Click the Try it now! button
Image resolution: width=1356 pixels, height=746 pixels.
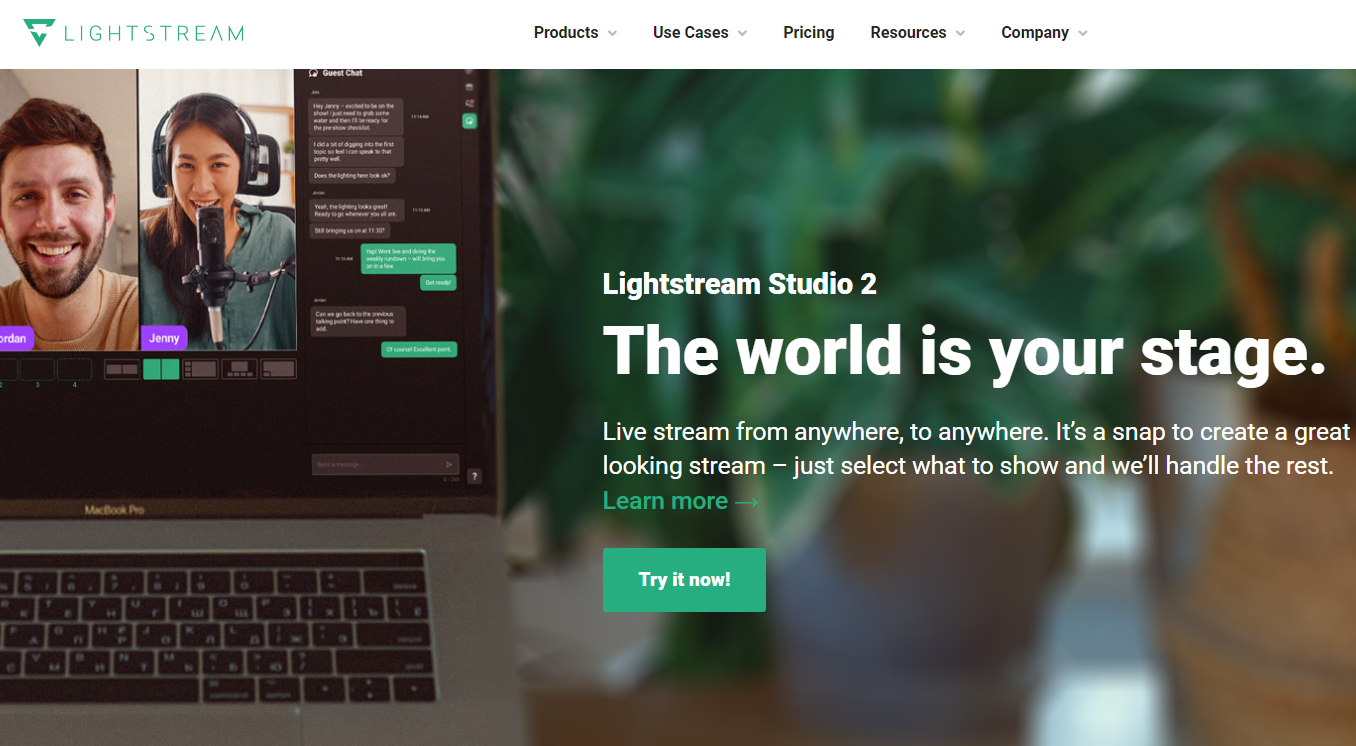(x=684, y=580)
